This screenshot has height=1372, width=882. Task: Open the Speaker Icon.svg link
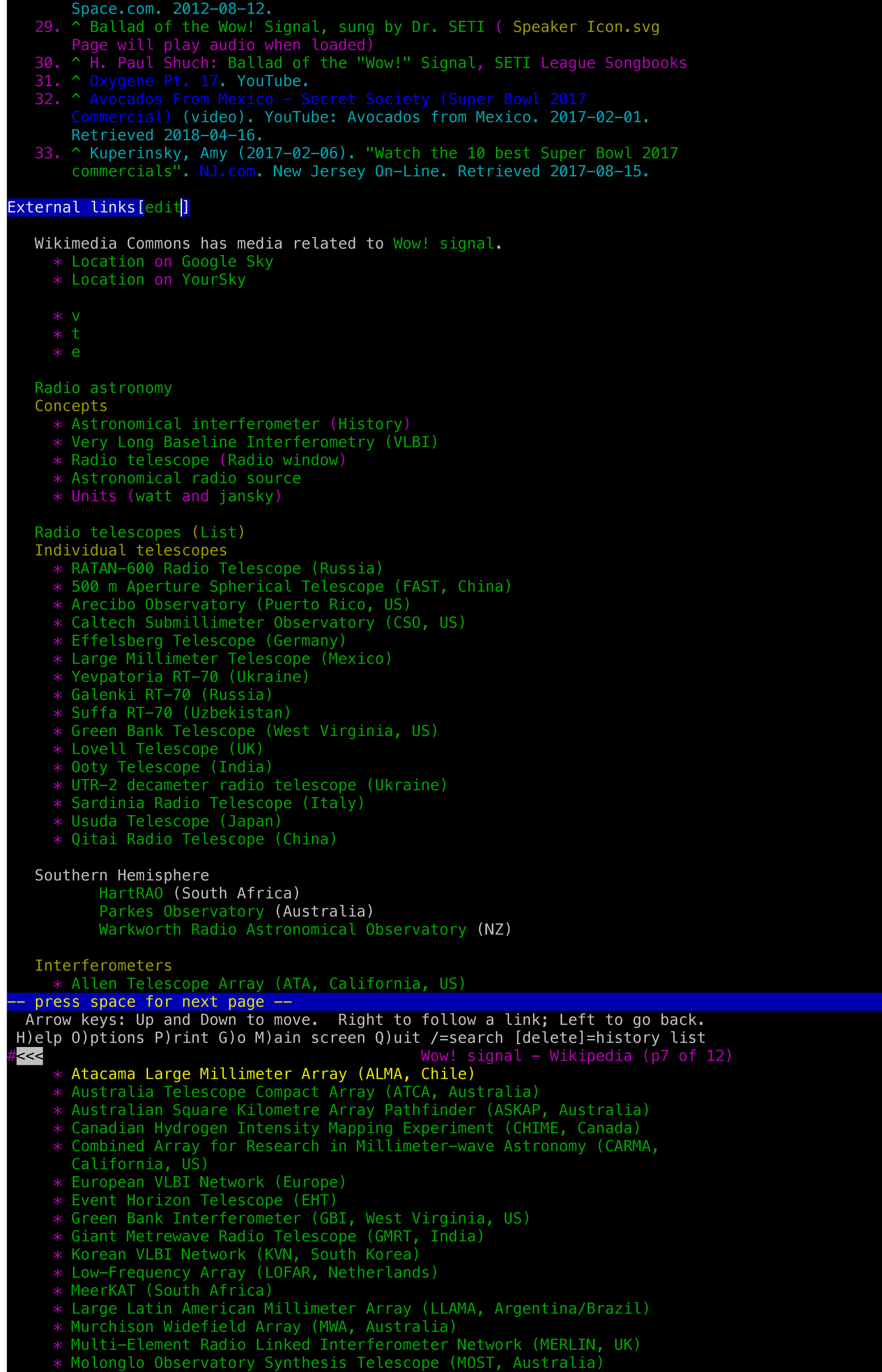pyautogui.click(x=586, y=27)
